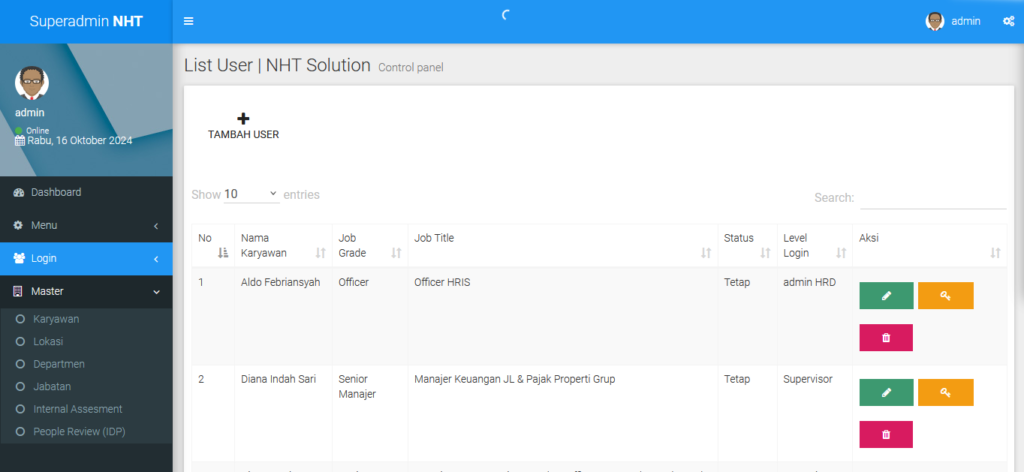
Task: Collapse the Master sidebar section
Action: click(x=86, y=291)
